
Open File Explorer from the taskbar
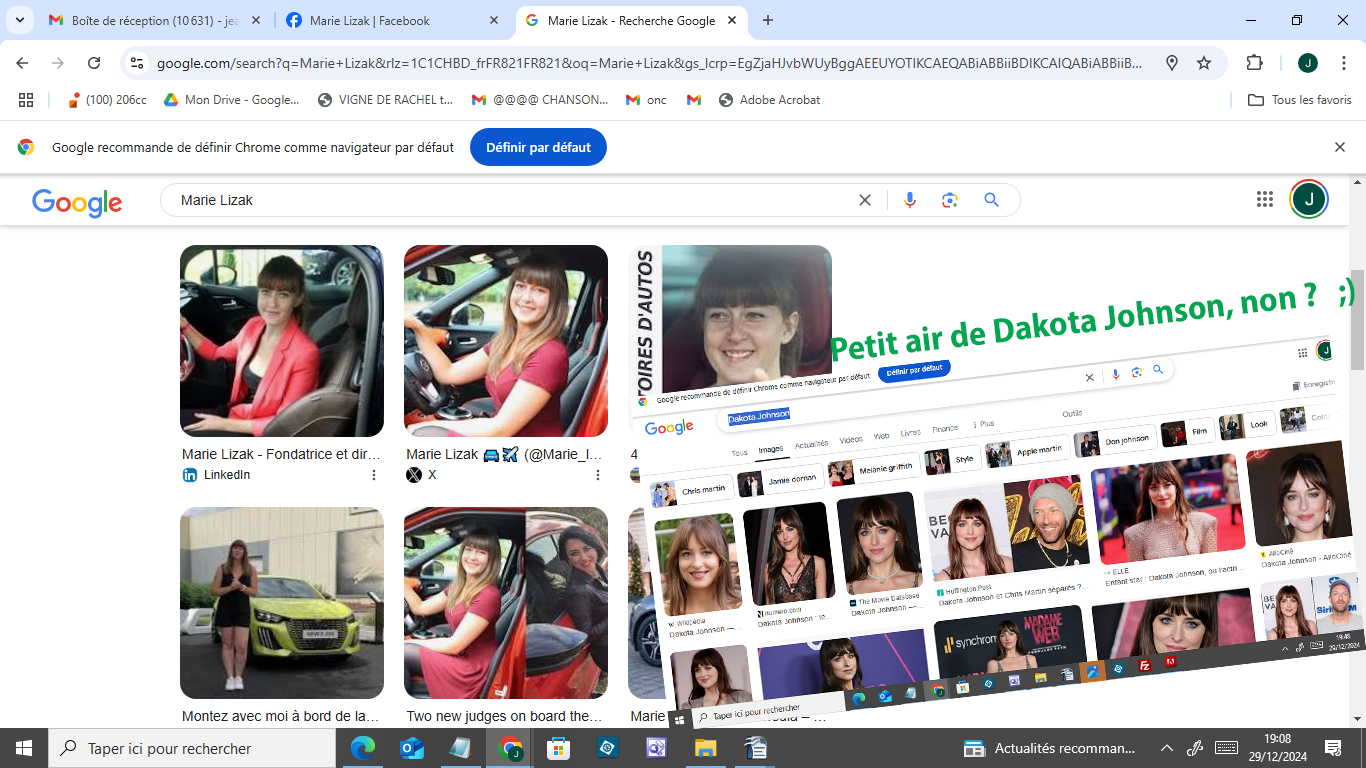click(706, 748)
